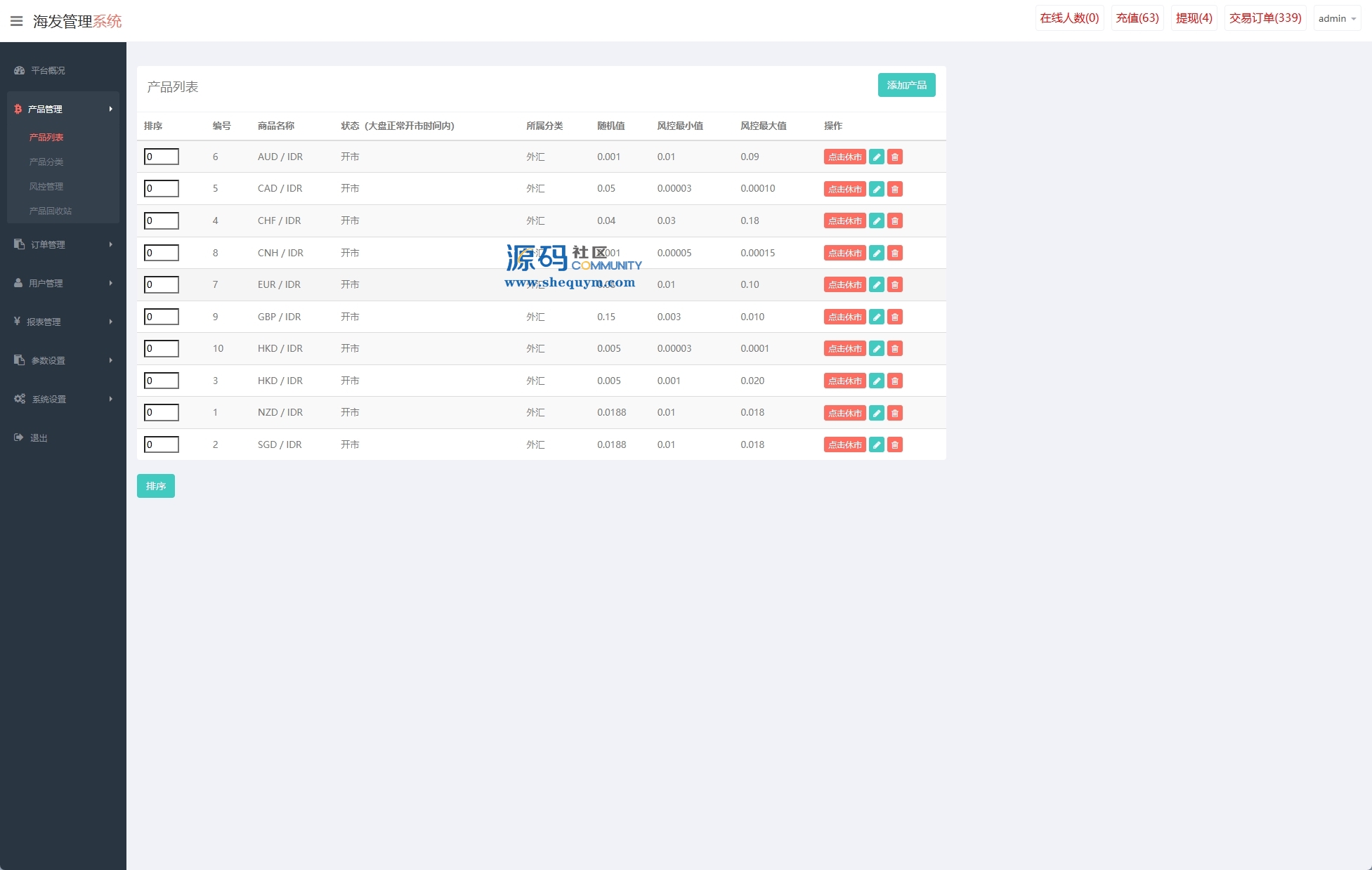Click the 添加产品 button
The width and height of the screenshot is (1372, 870).
[x=906, y=85]
